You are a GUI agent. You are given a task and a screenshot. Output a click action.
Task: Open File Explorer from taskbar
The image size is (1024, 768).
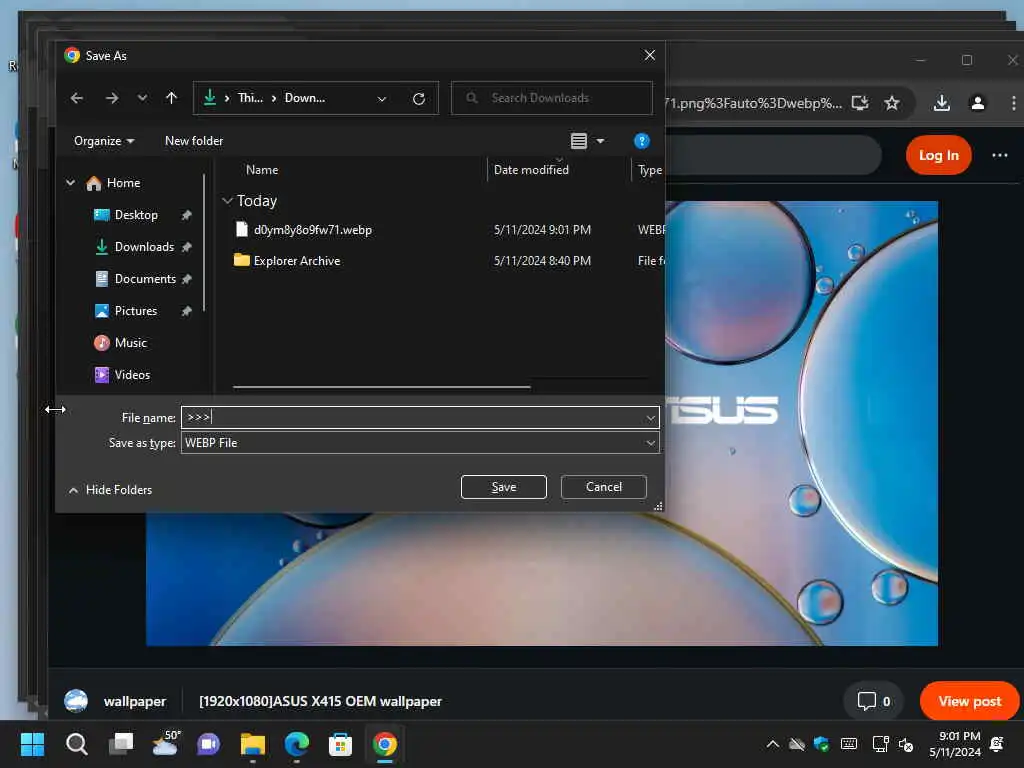253,744
